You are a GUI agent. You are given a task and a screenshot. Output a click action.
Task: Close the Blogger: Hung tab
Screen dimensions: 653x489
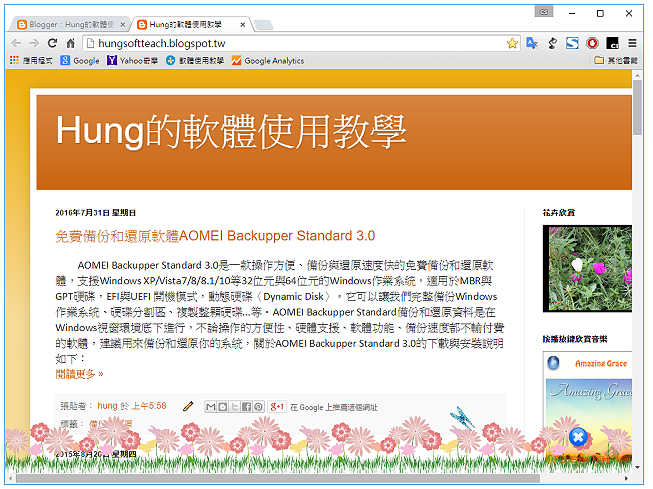click(122, 25)
